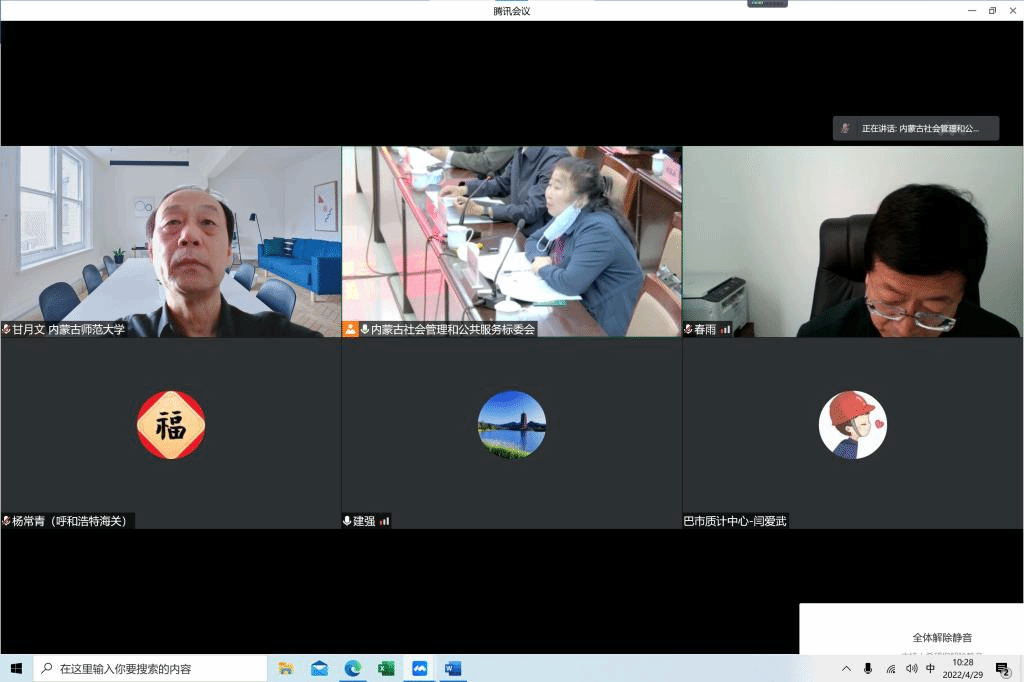Click microphone icon next to 建强

coord(348,521)
